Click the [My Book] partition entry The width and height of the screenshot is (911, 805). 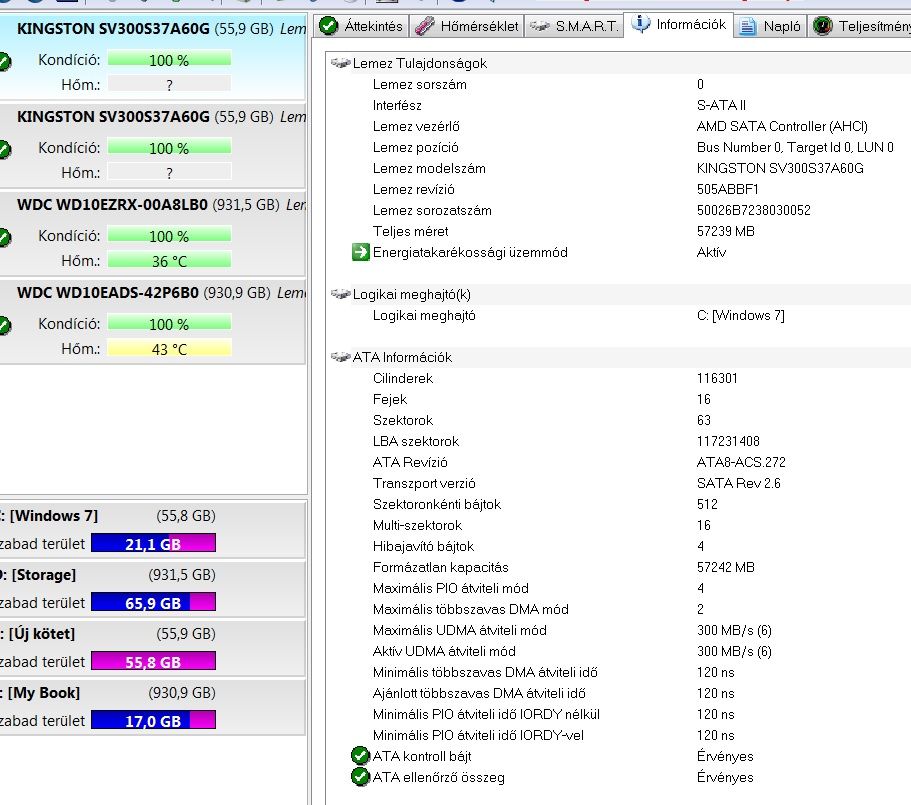coord(152,707)
